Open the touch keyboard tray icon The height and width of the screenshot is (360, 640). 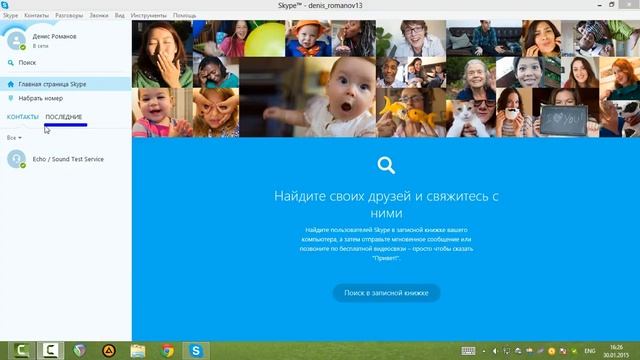(x=468, y=351)
